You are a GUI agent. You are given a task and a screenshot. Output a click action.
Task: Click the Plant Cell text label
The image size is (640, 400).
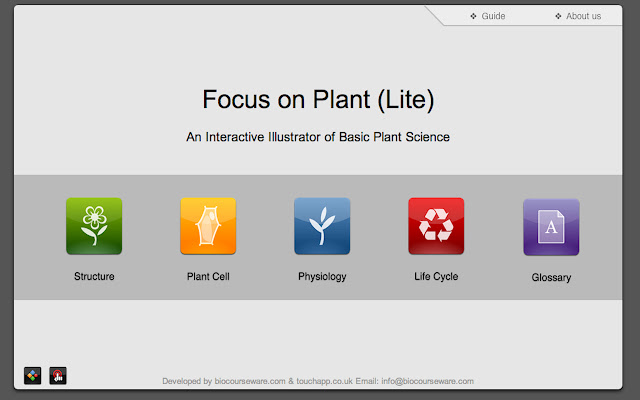208,276
